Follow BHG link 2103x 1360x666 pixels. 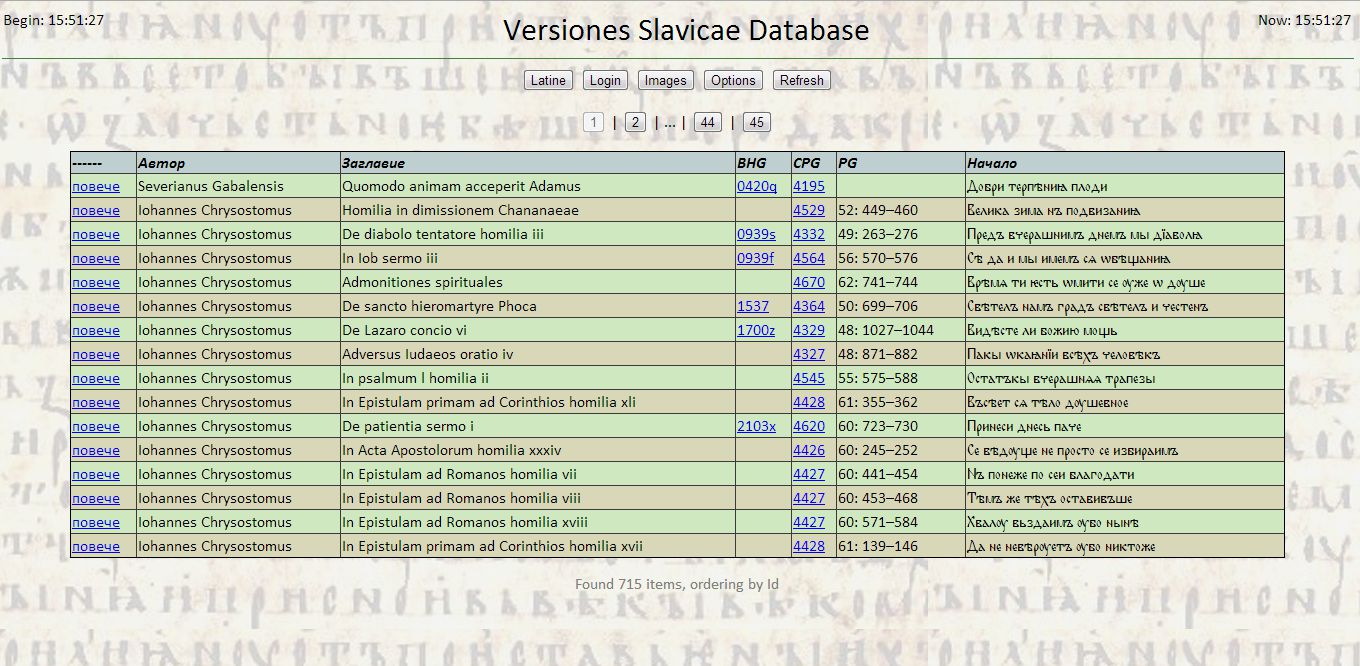point(757,426)
